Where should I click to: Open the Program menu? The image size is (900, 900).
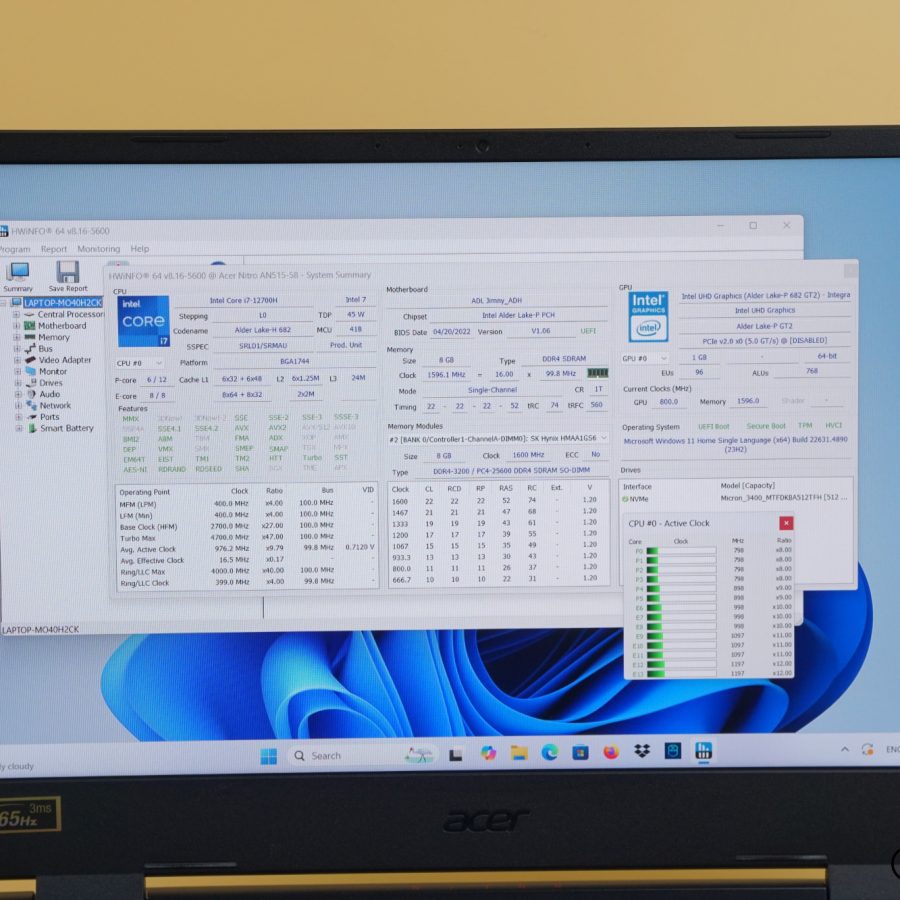[14, 249]
